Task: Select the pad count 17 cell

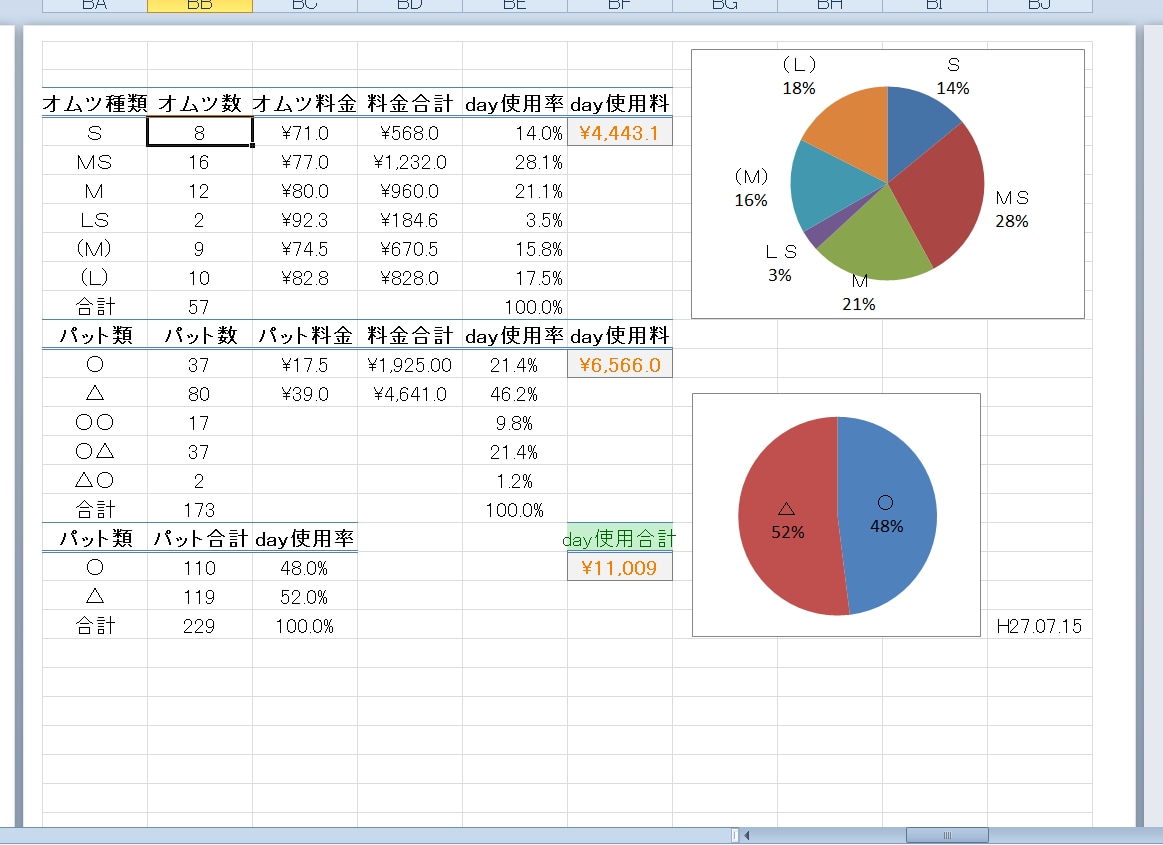Action: [200, 423]
